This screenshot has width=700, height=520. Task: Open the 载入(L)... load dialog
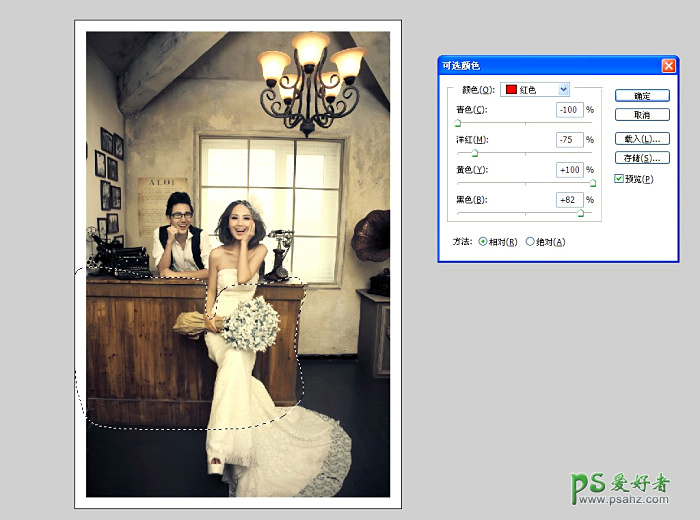coord(642,139)
